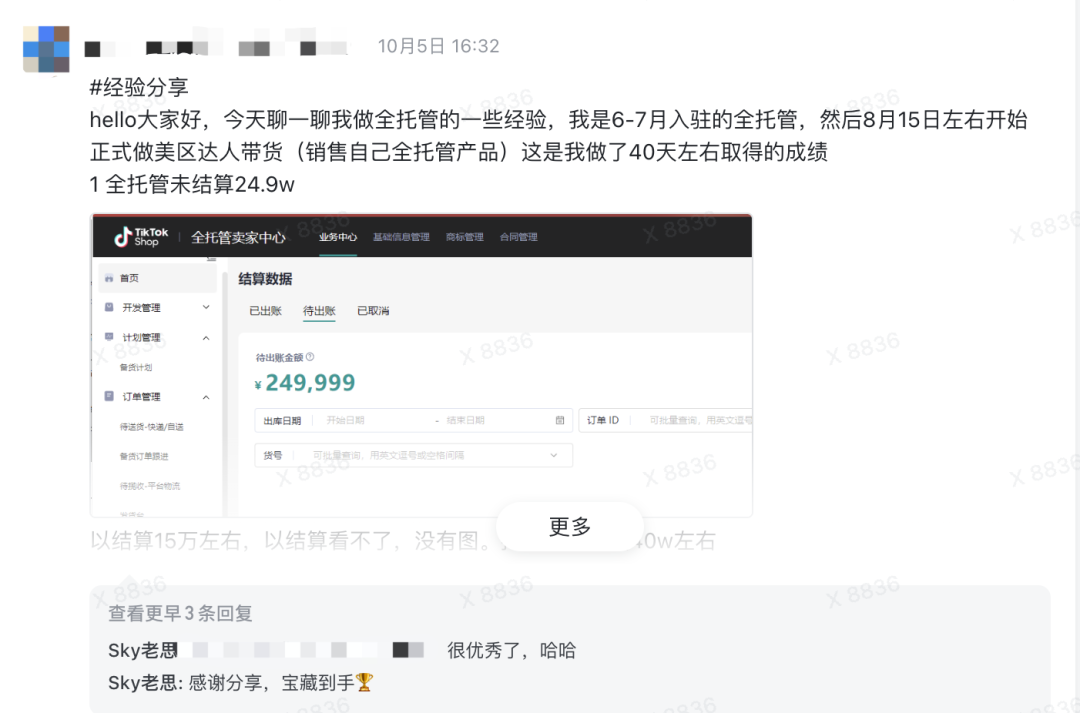
Task: Switch to the 已取消 tab
Action: [374, 311]
